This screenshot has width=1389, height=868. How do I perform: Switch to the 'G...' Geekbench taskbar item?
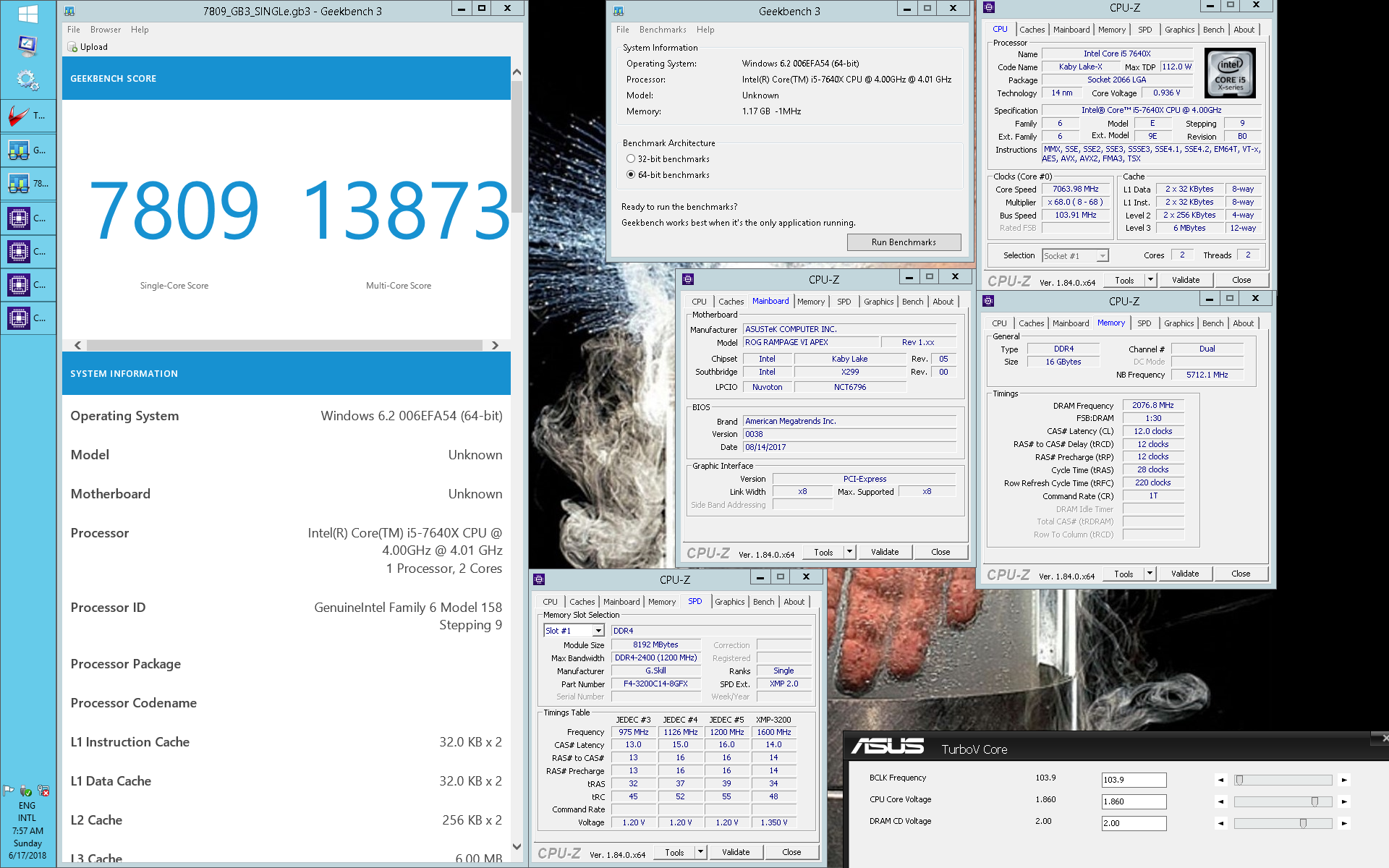point(28,150)
